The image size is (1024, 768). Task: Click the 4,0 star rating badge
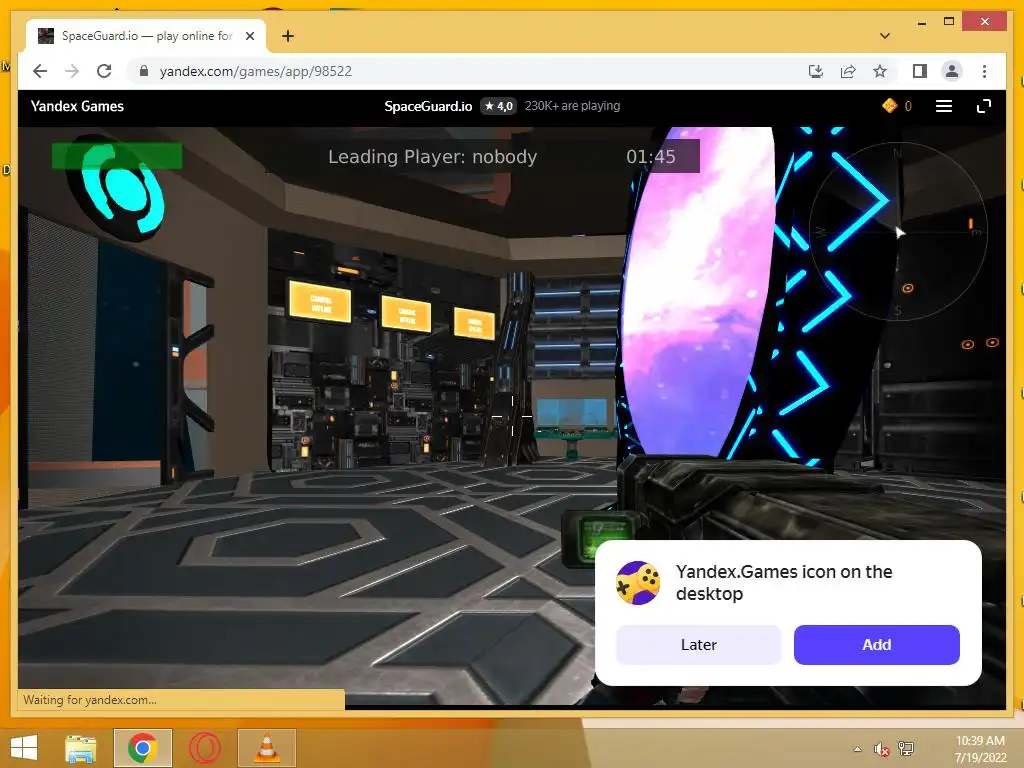[x=499, y=106]
